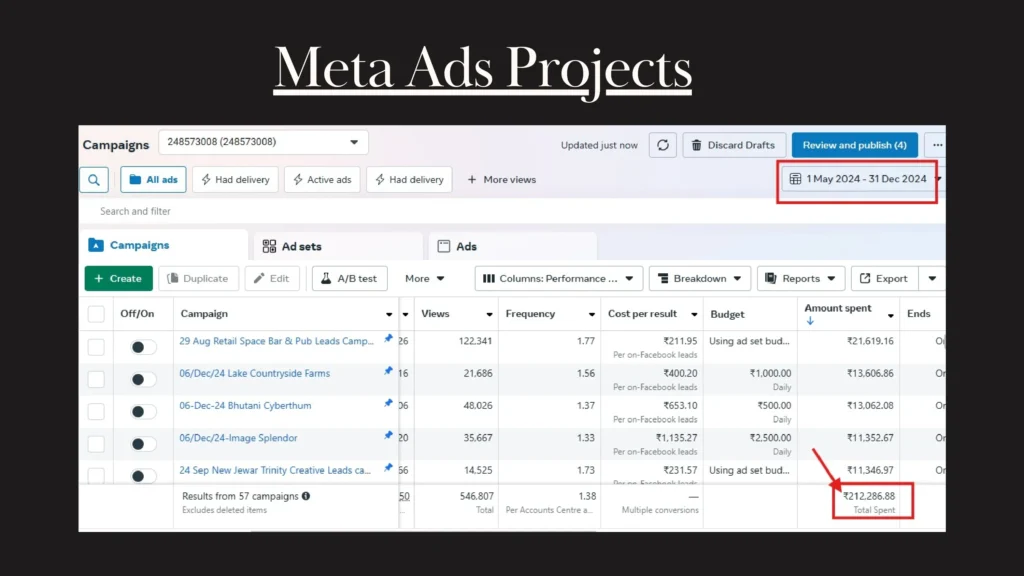
Task: Open the three-dots more options button
Action: tap(934, 145)
